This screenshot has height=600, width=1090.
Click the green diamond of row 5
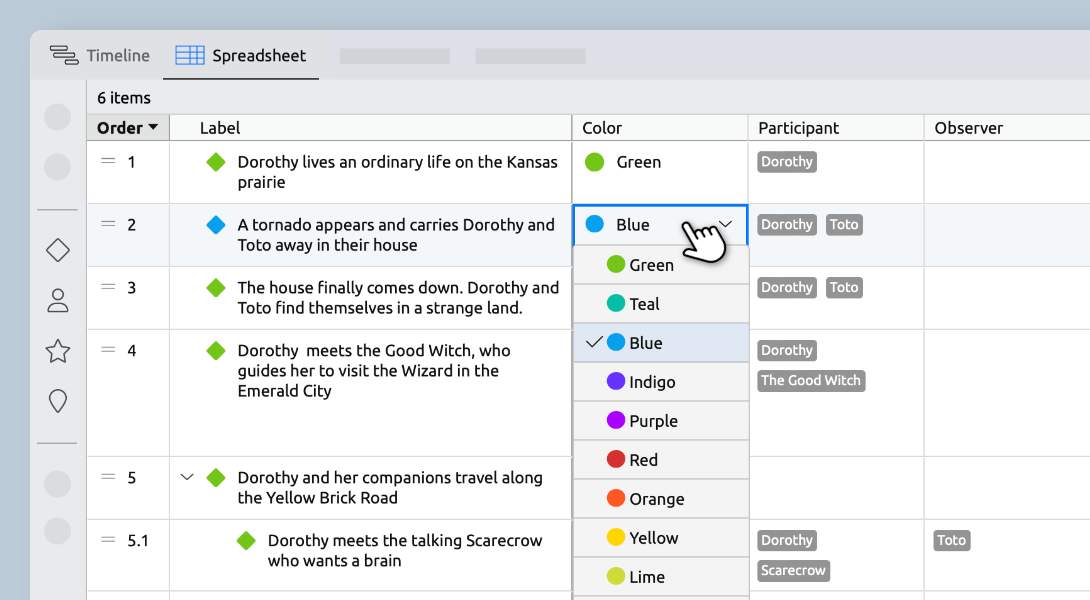216,478
